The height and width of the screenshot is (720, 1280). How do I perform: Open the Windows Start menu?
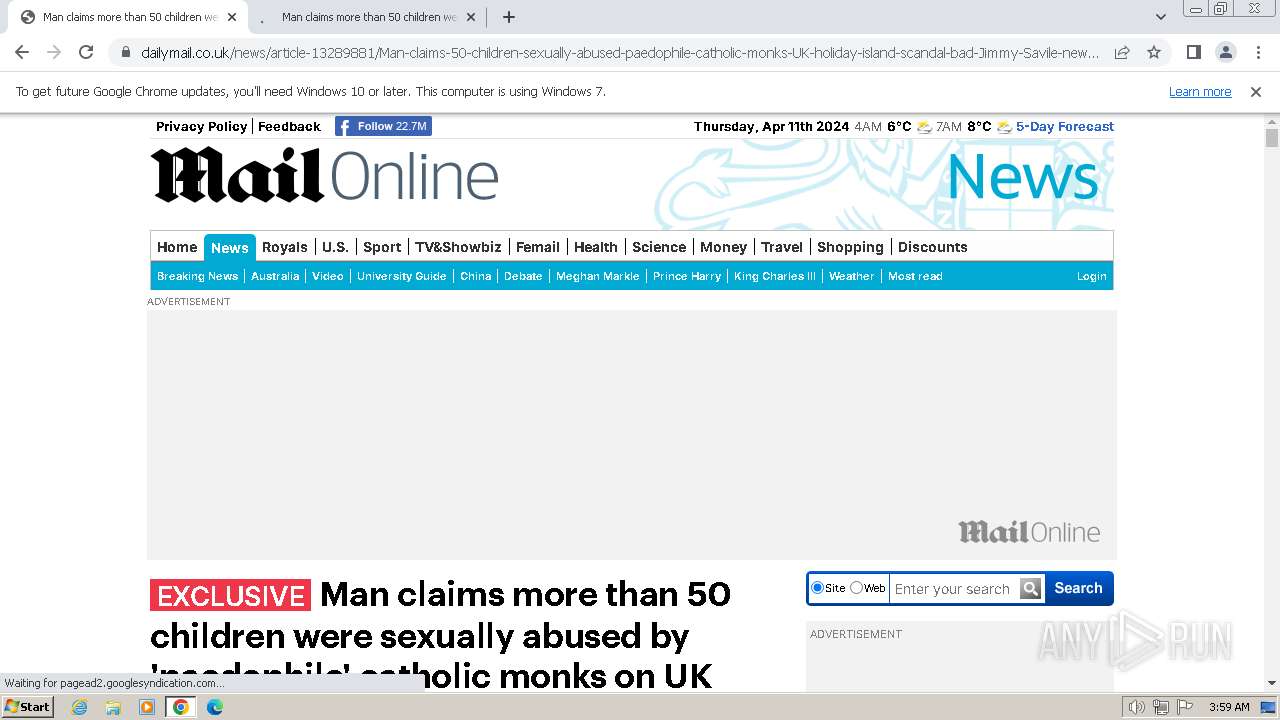pos(27,707)
